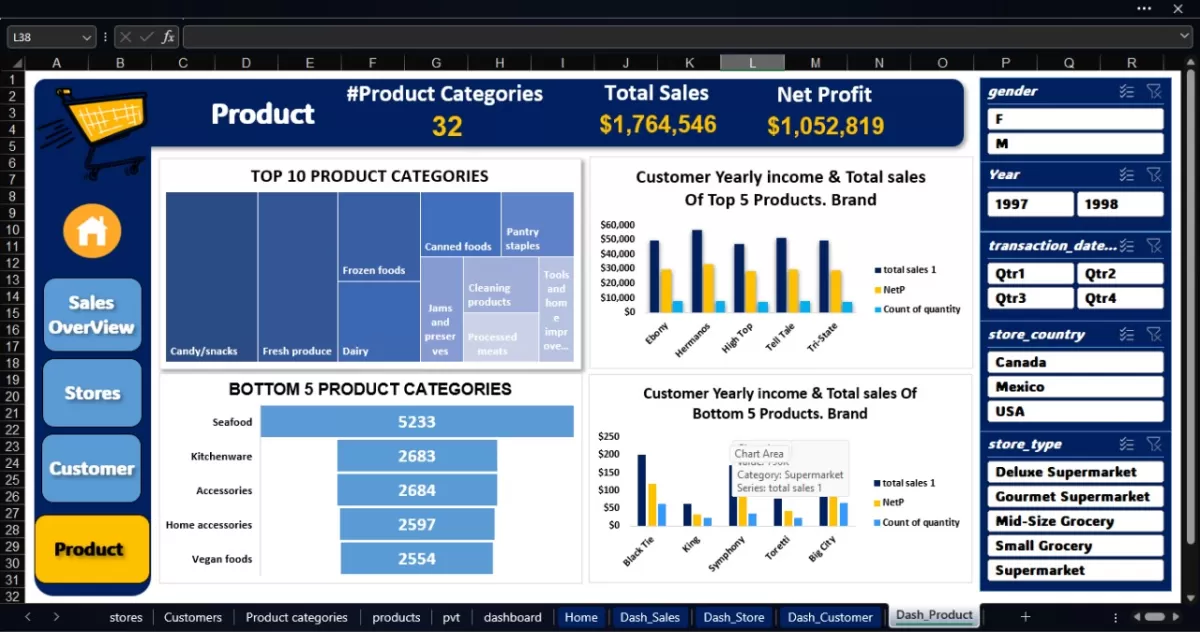The image size is (1200, 632).
Task: Toggle the 1997 year filter
Action: [x=1030, y=204]
